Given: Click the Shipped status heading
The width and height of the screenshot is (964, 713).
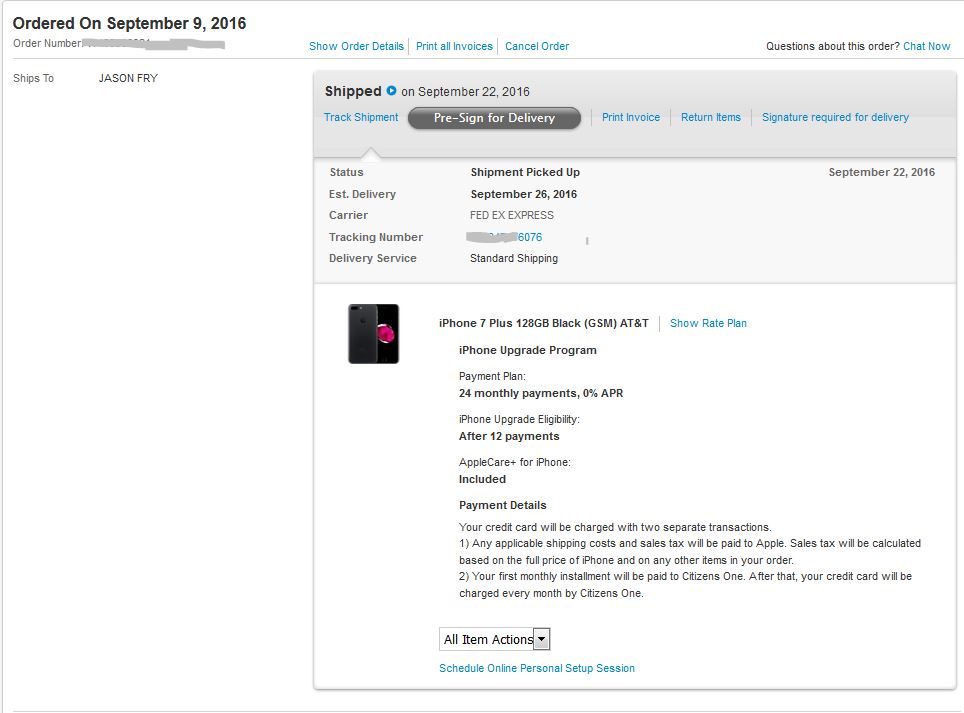Looking at the screenshot, I should [353, 91].
